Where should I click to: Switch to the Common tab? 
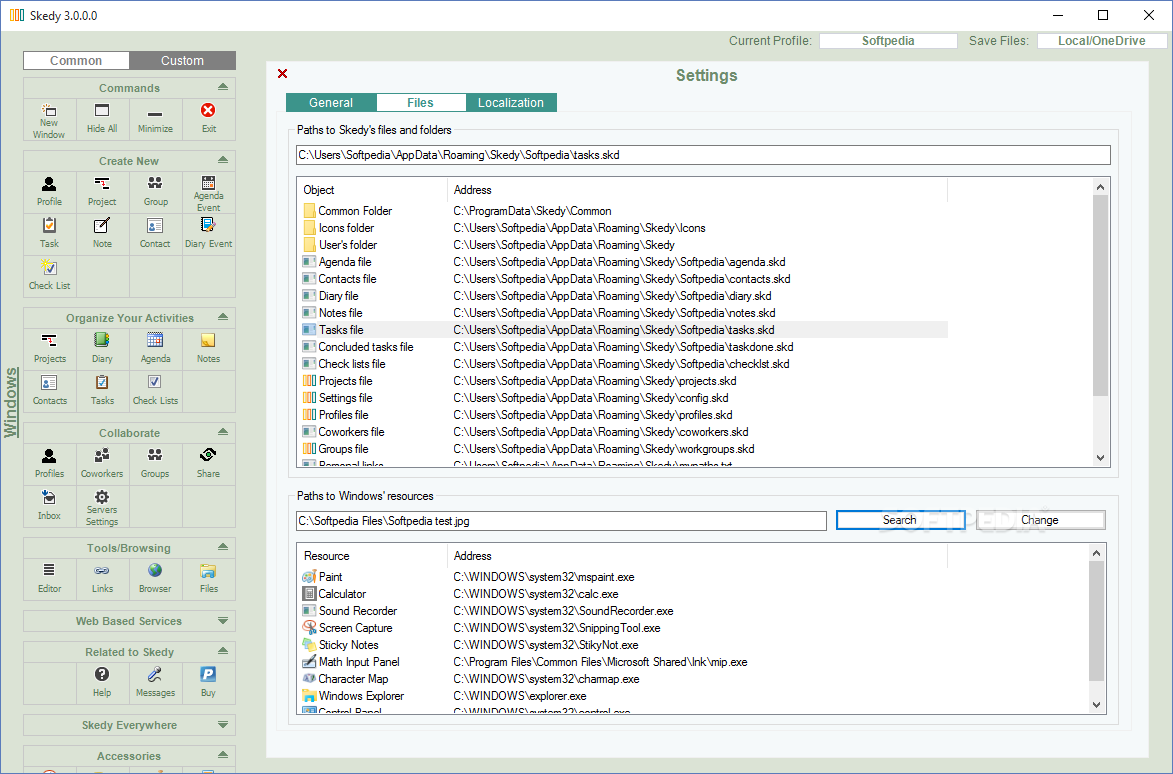(76, 61)
